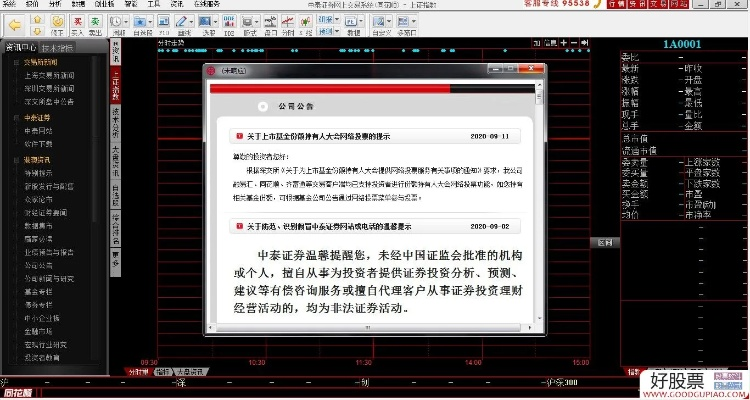Switch to the 资讯中心 sidebar tab
Screen dimensions: 750x400
pos(20,47)
